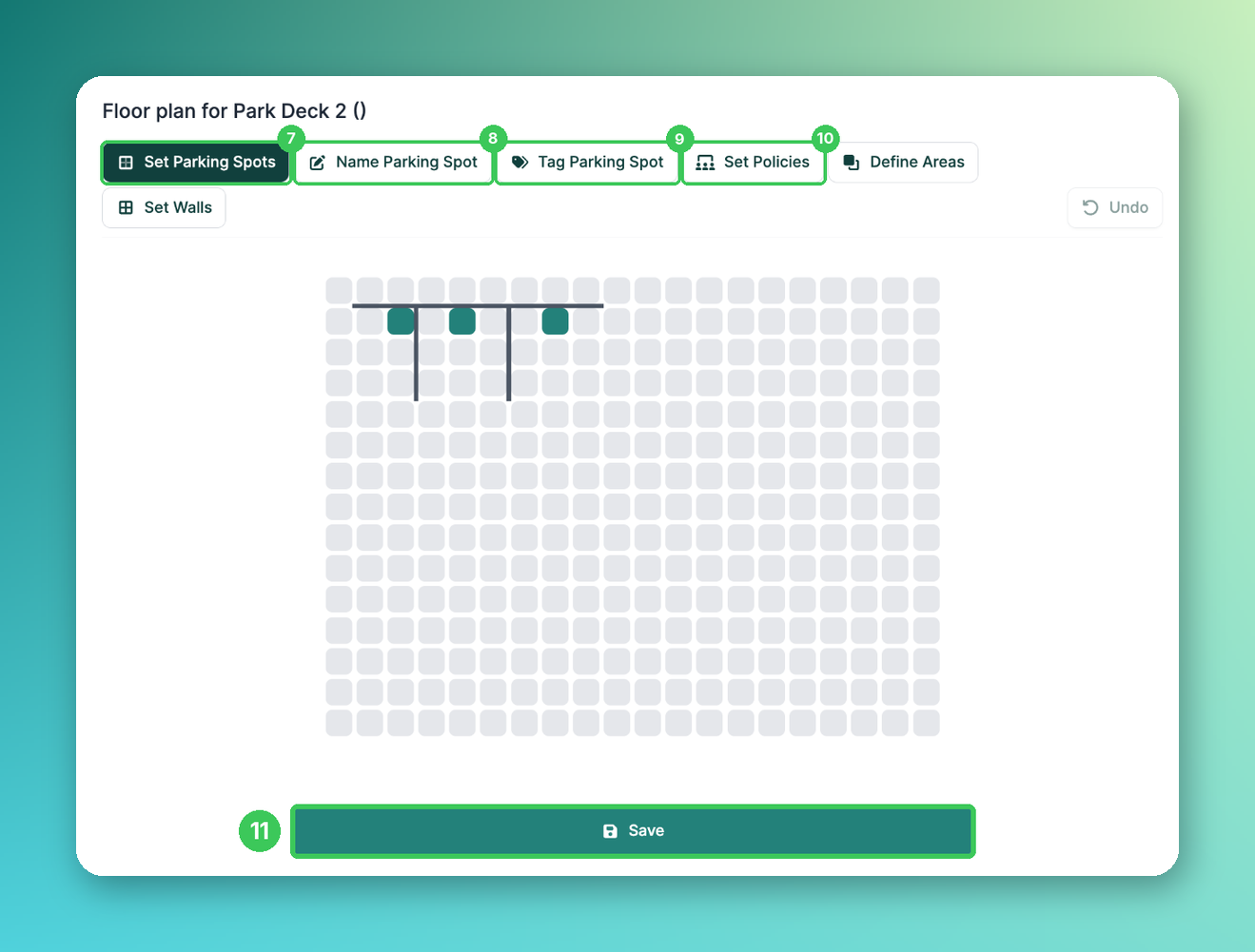Switch to Name Parking Spot mode
This screenshot has height=952, width=1255.
coord(394,163)
